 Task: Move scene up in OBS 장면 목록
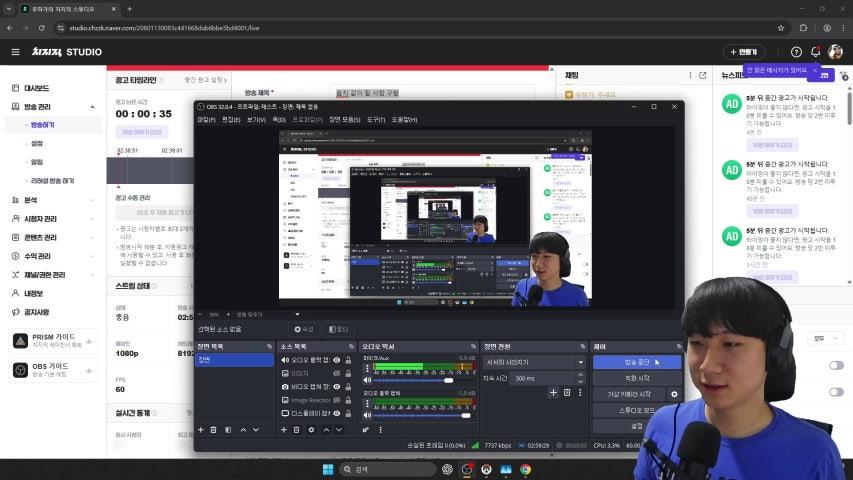(243, 430)
